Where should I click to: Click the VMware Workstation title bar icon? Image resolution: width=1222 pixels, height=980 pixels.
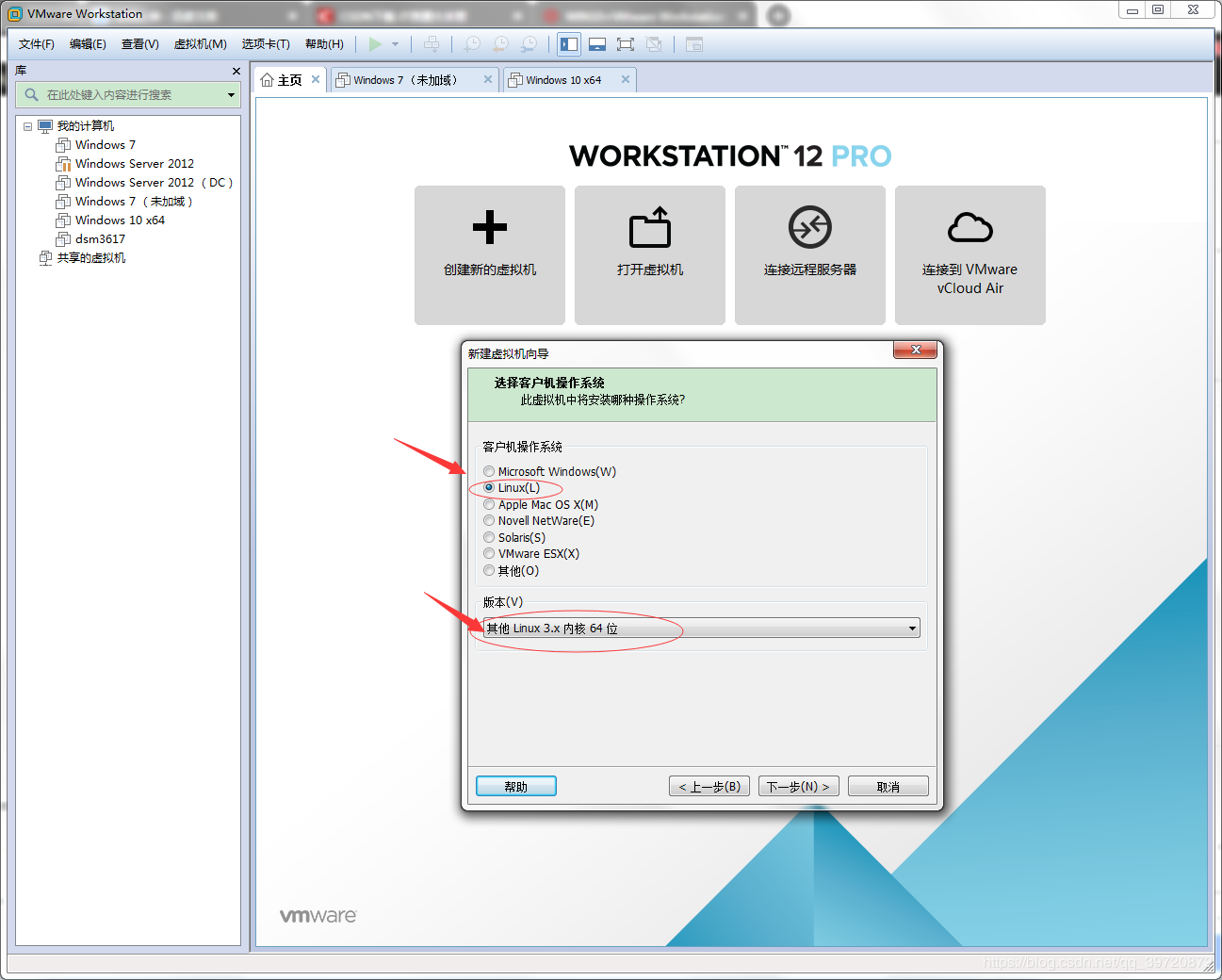15,14
